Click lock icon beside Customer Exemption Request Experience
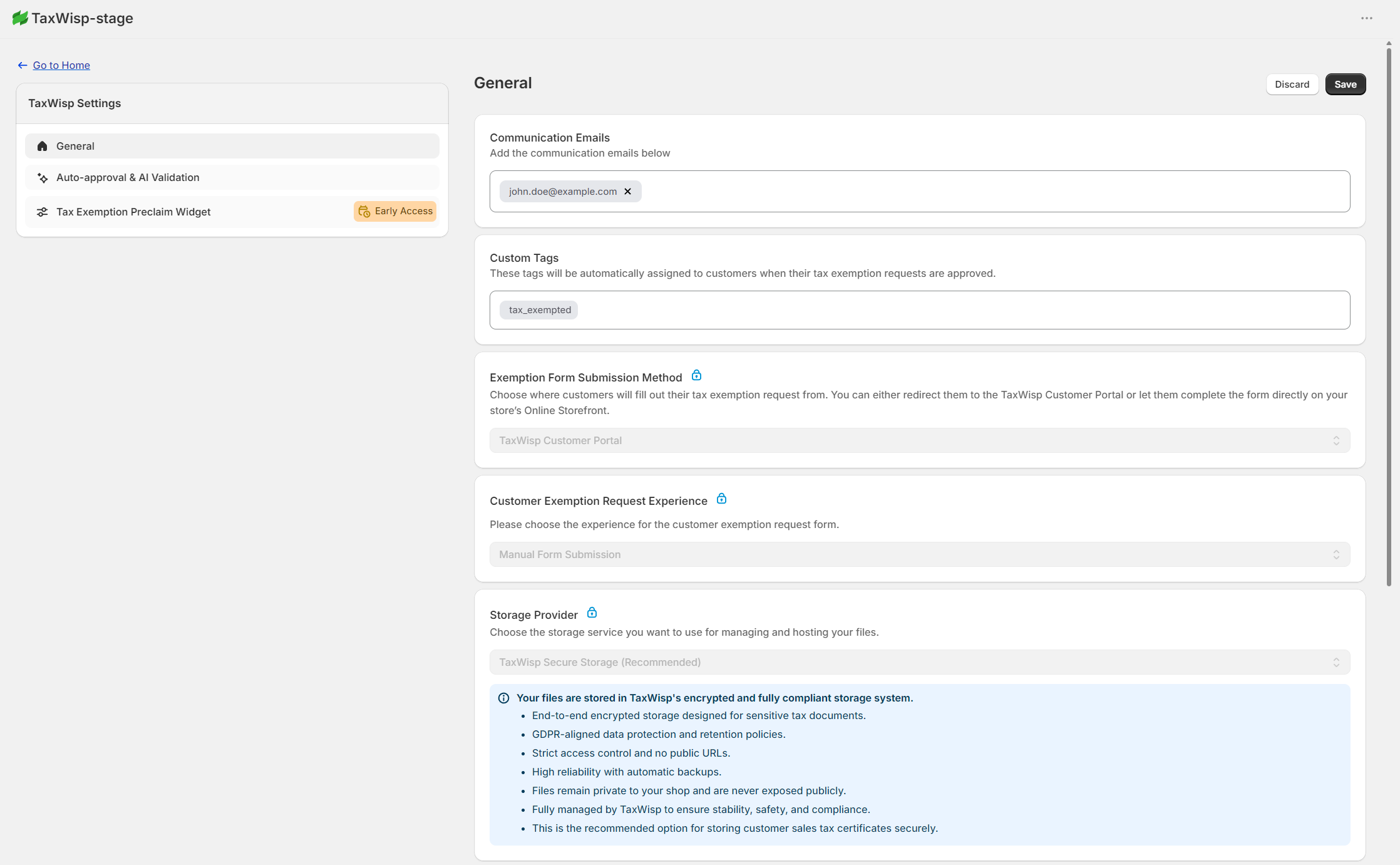Image resolution: width=1400 pixels, height=865 pixels. point(721,499)
